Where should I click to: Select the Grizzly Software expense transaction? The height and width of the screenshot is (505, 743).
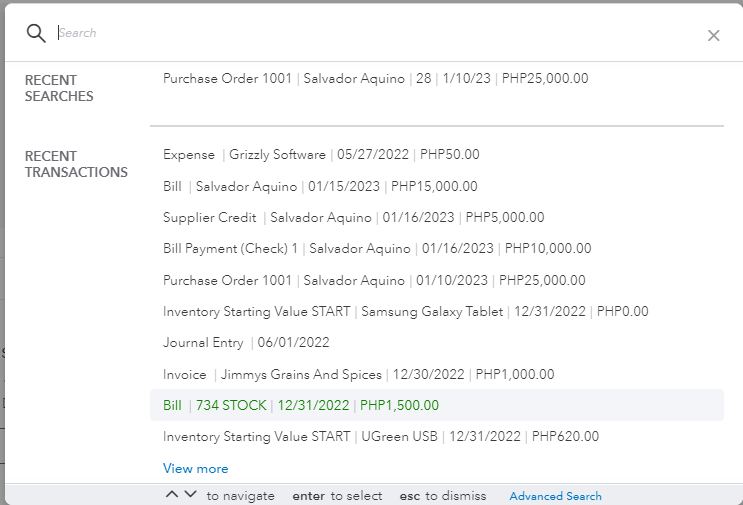pos(321,155)
